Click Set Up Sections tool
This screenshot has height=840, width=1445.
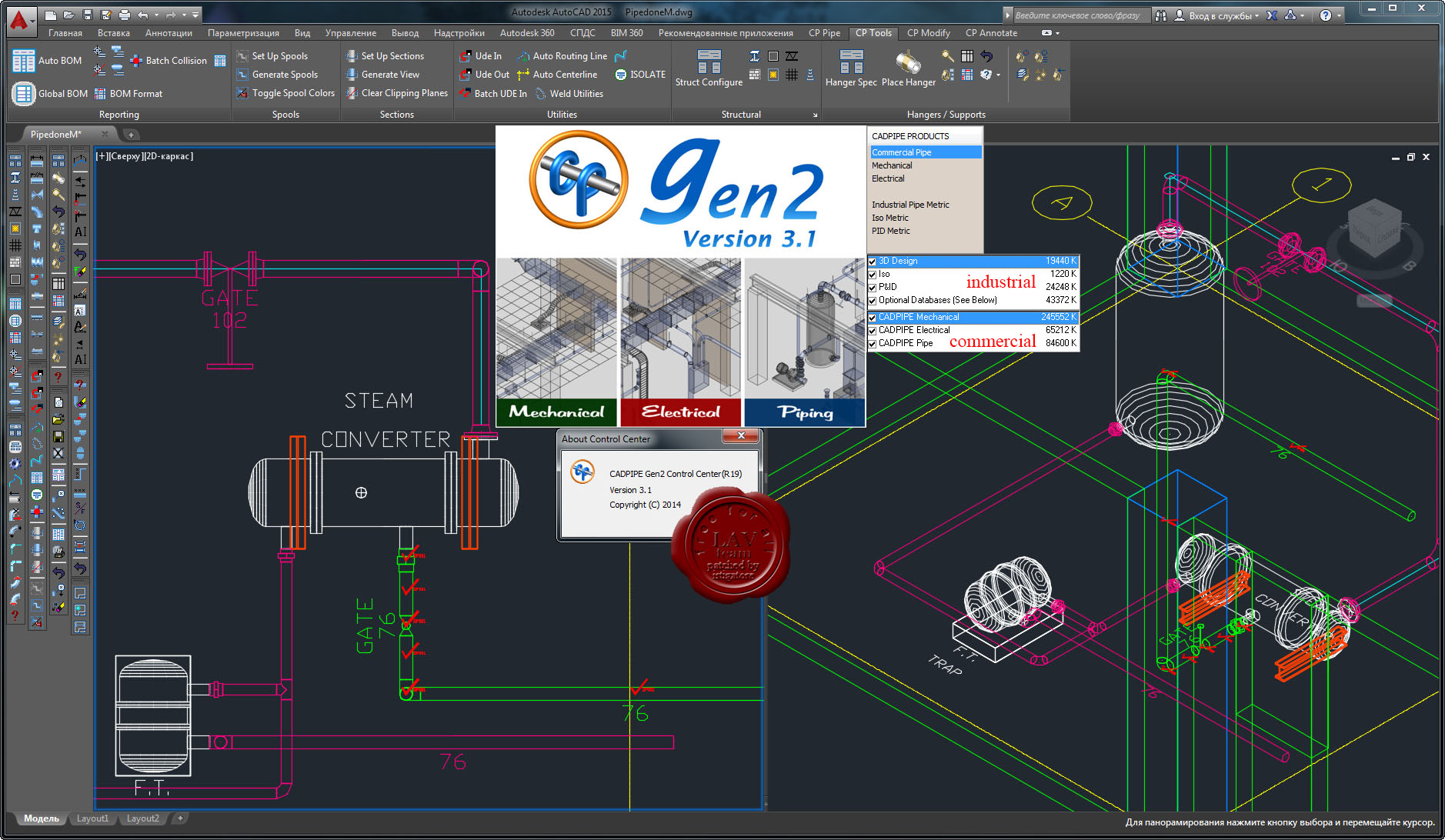point(385,56)
